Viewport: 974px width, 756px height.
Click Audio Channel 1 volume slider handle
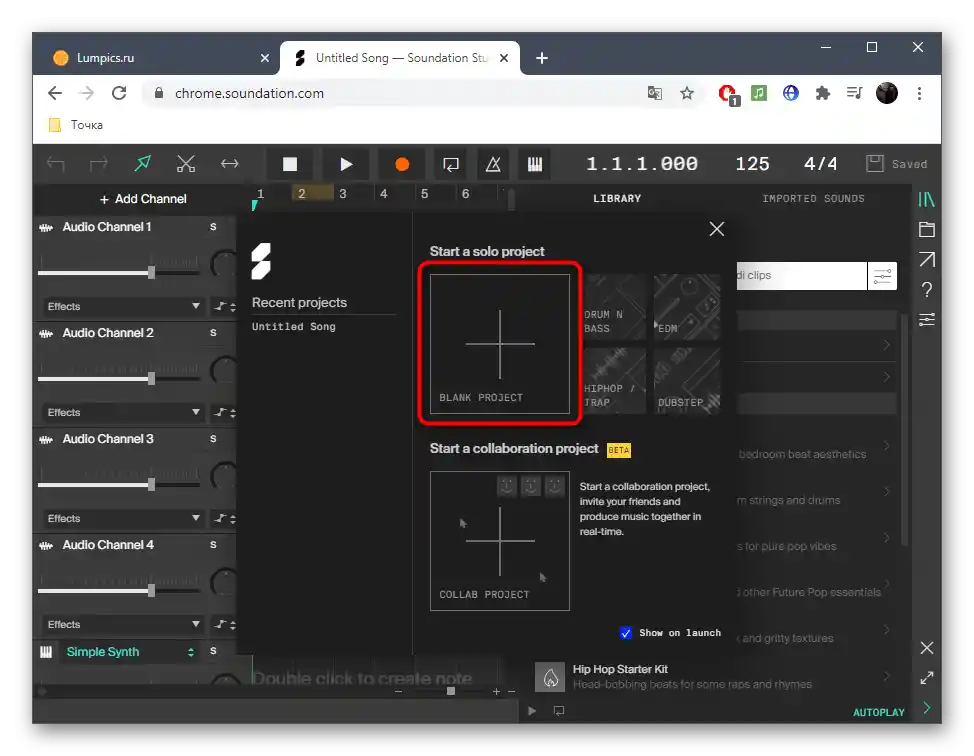click(152, 272)
